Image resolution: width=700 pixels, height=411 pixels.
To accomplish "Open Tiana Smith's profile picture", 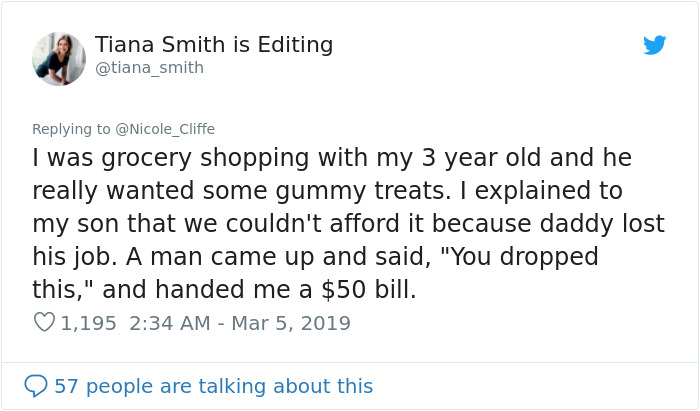I will click(x=58, y=58).
